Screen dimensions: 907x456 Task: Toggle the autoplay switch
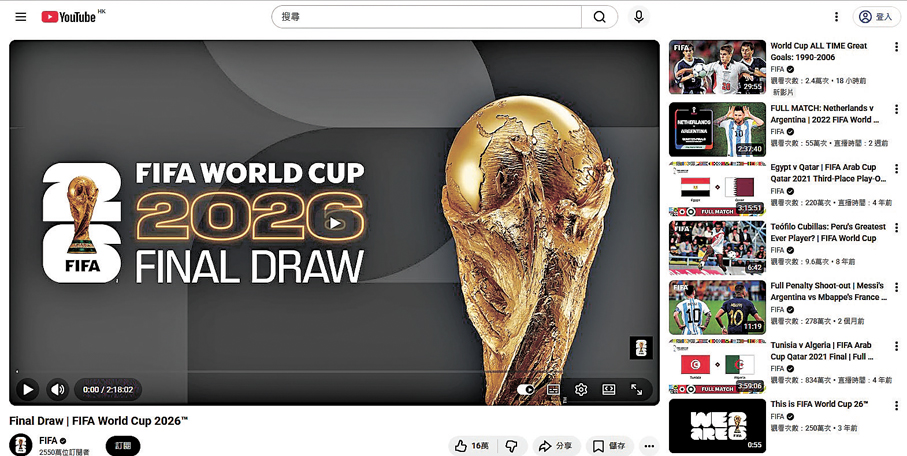pyautogui.click(x=526, y=389)
